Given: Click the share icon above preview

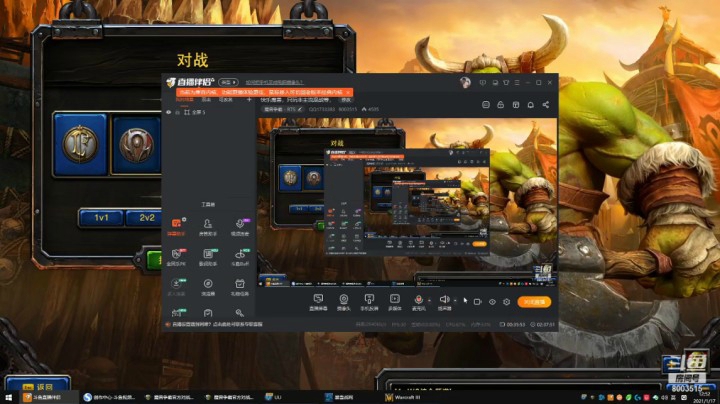Looking at the screenshot, I should 546,105.
